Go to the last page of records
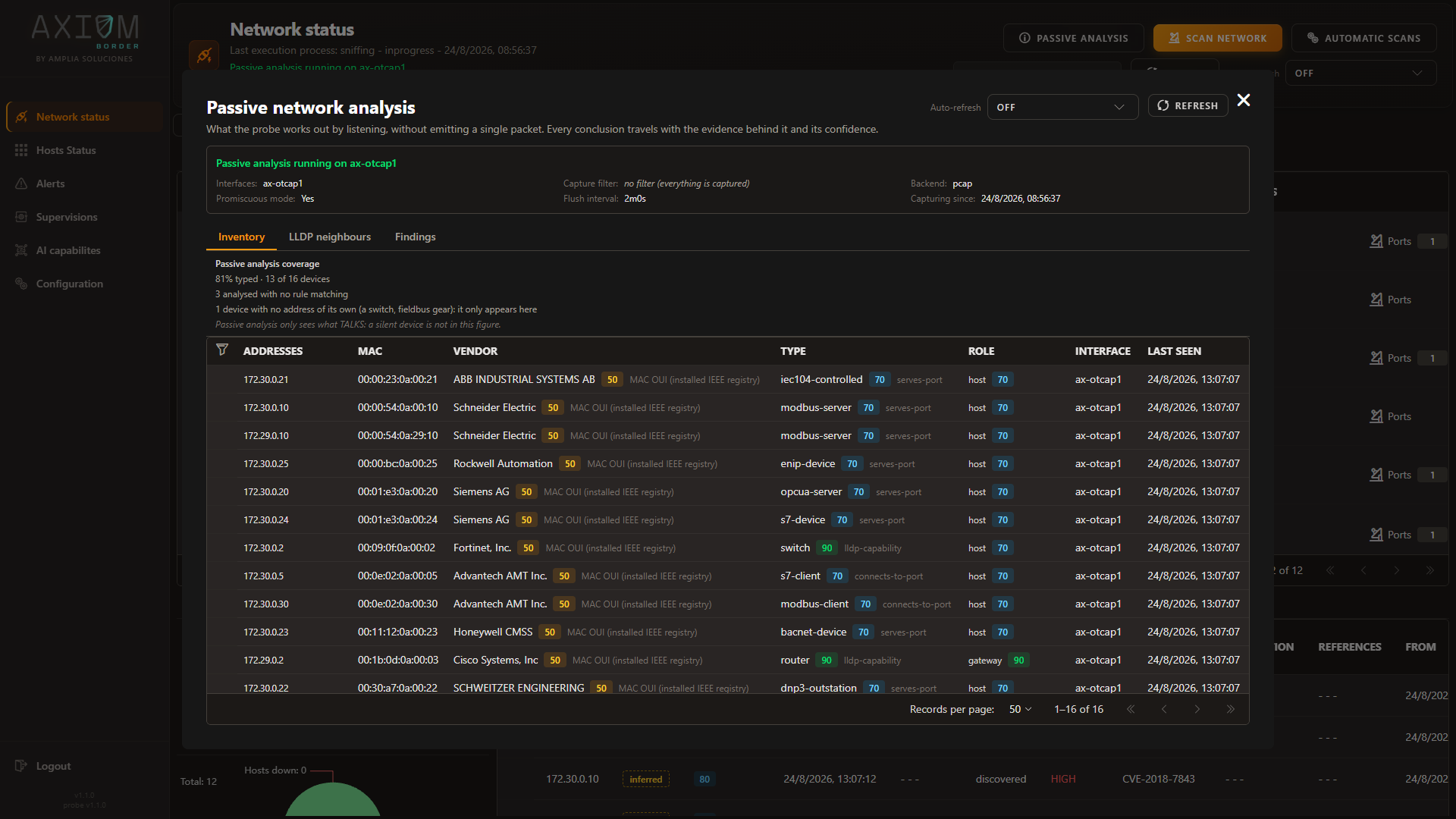1456x819 pixels. pyautogui.click(x=1231, y=709)
